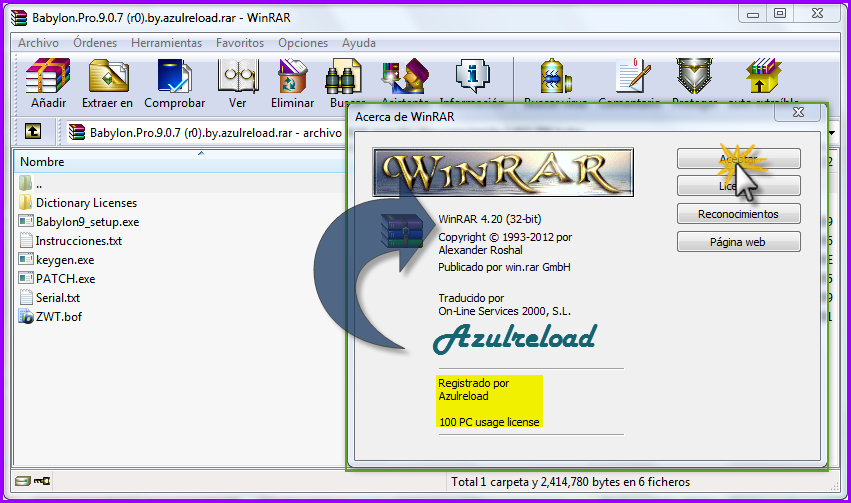Click the Eliminar recycle bin icon
The width and height of the screenshot is (851, 503).
(x=293, y=75)
